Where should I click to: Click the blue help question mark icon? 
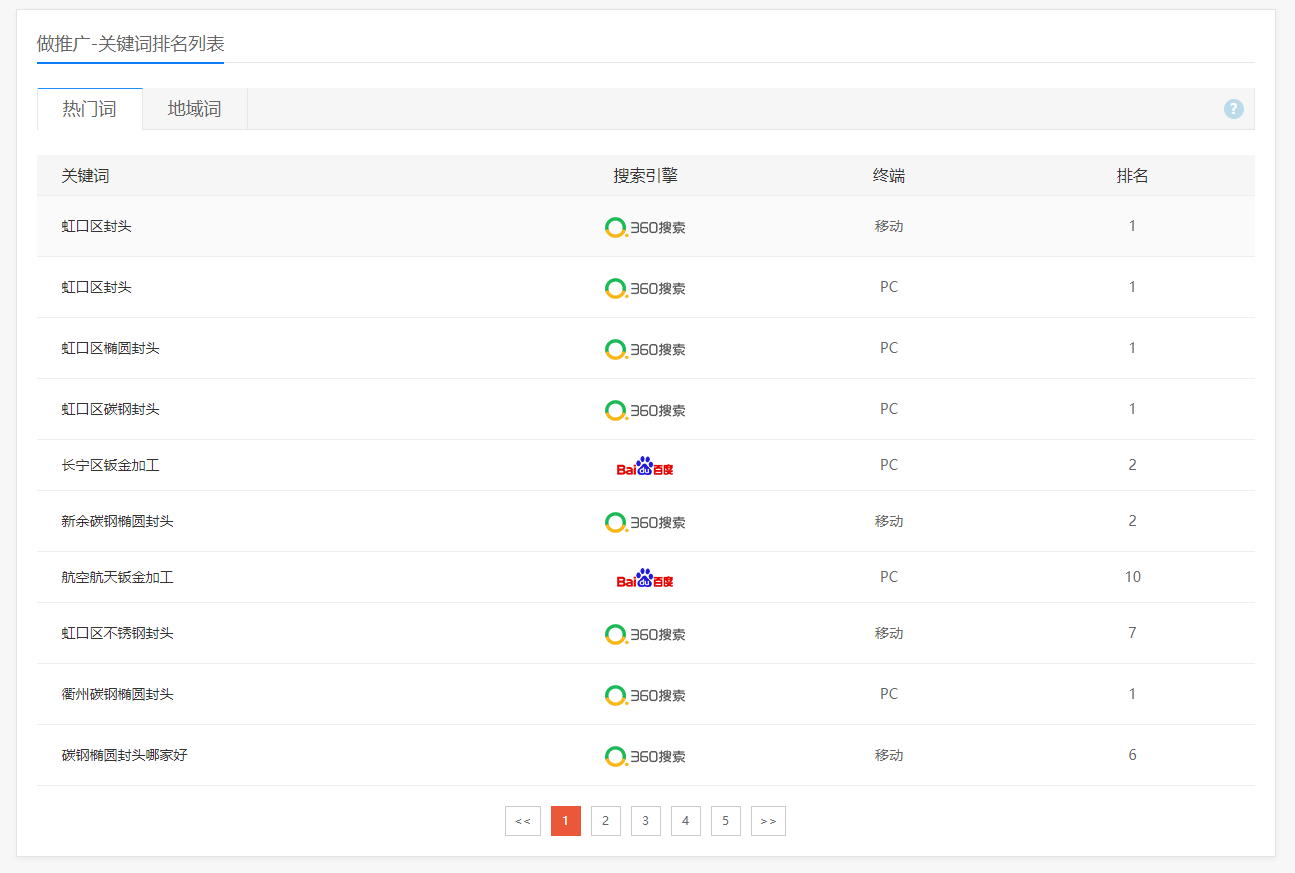[1233, 109]
